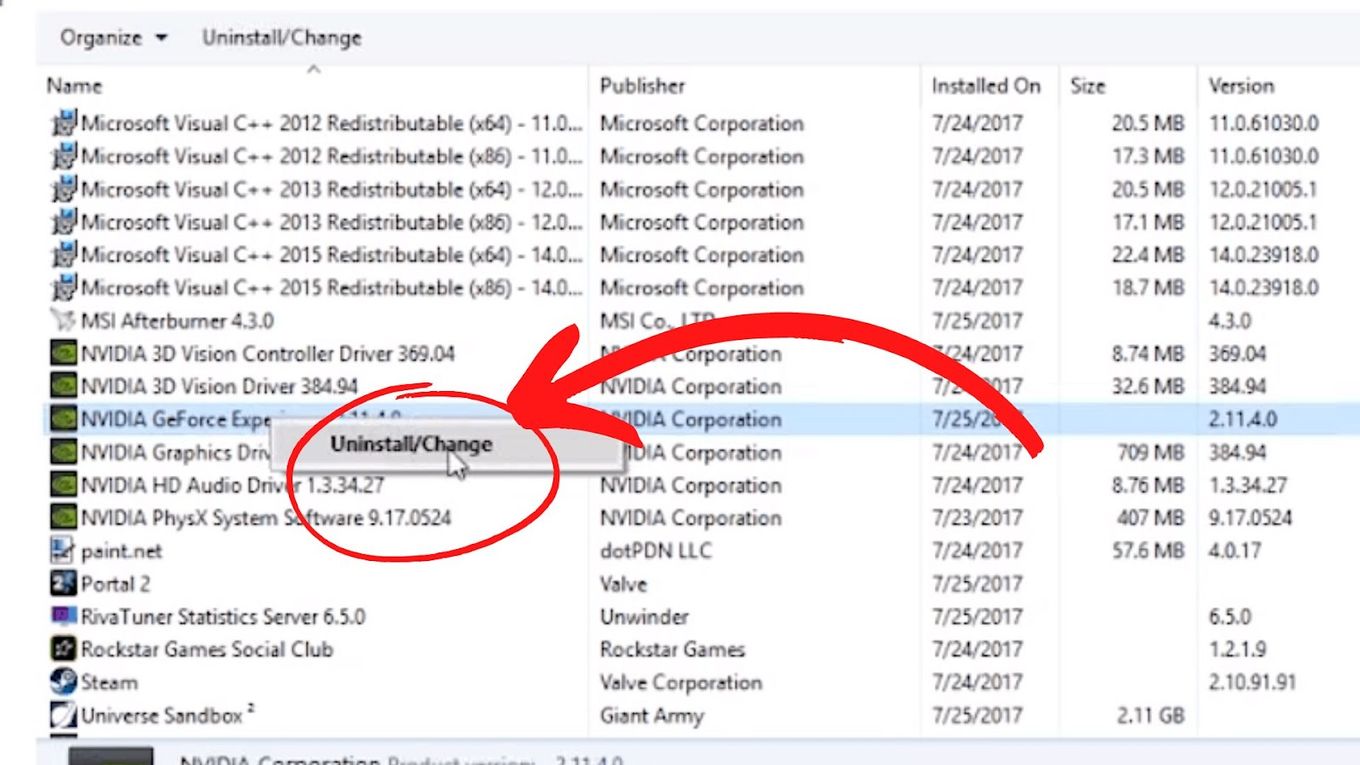Select NVIDIA PhysX System Software 9.17.0524

266,518
